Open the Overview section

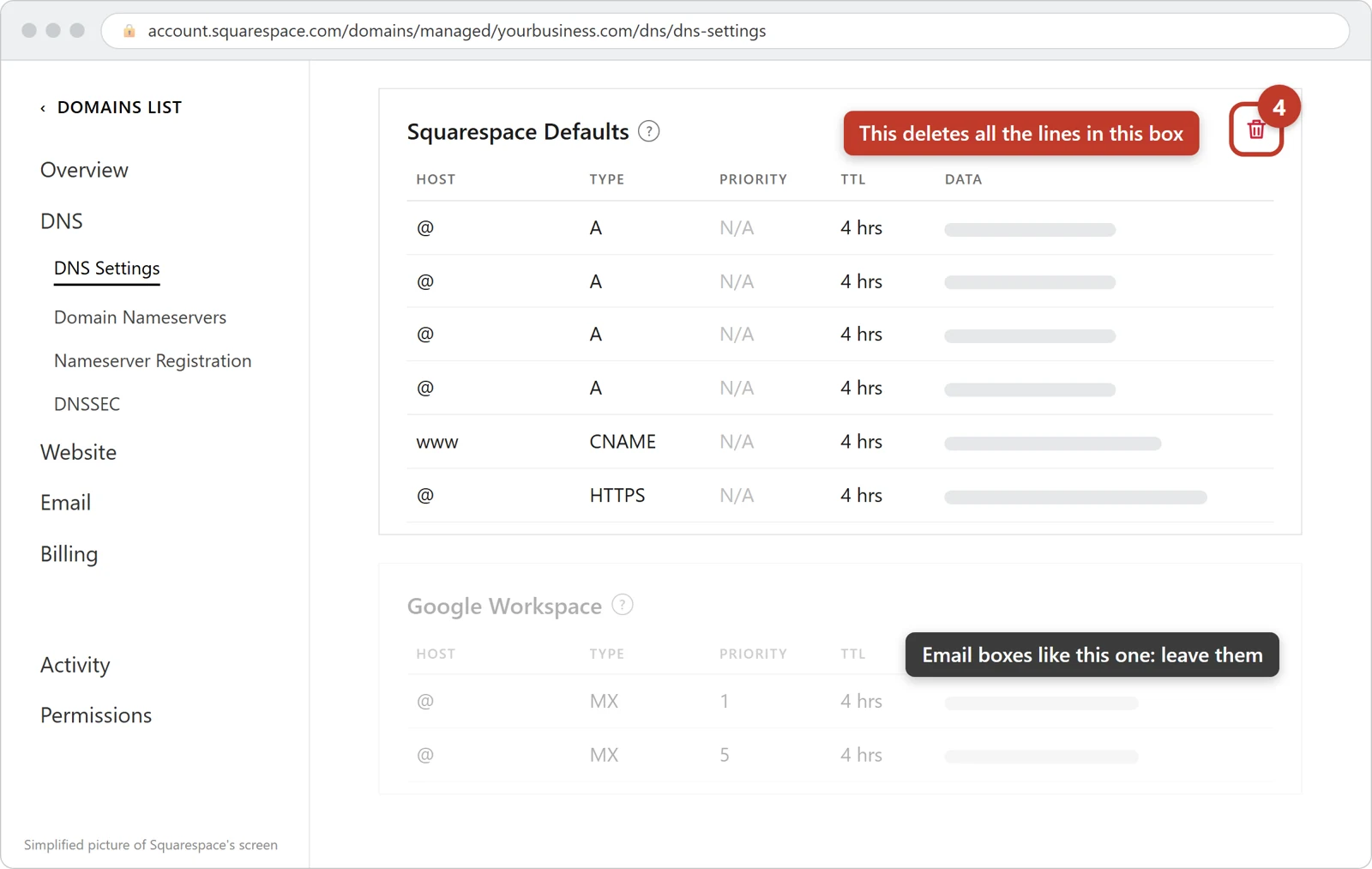84,170
